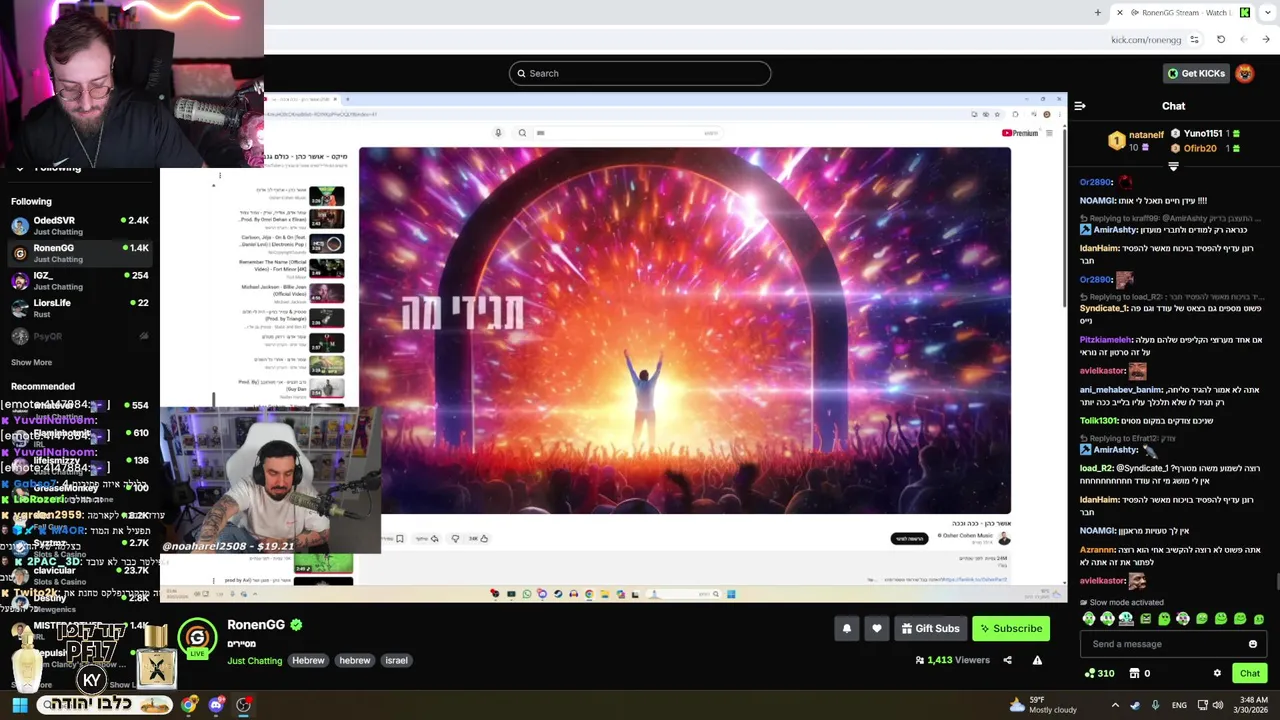Click username Tolik1301 in chat

(1096, 421)
